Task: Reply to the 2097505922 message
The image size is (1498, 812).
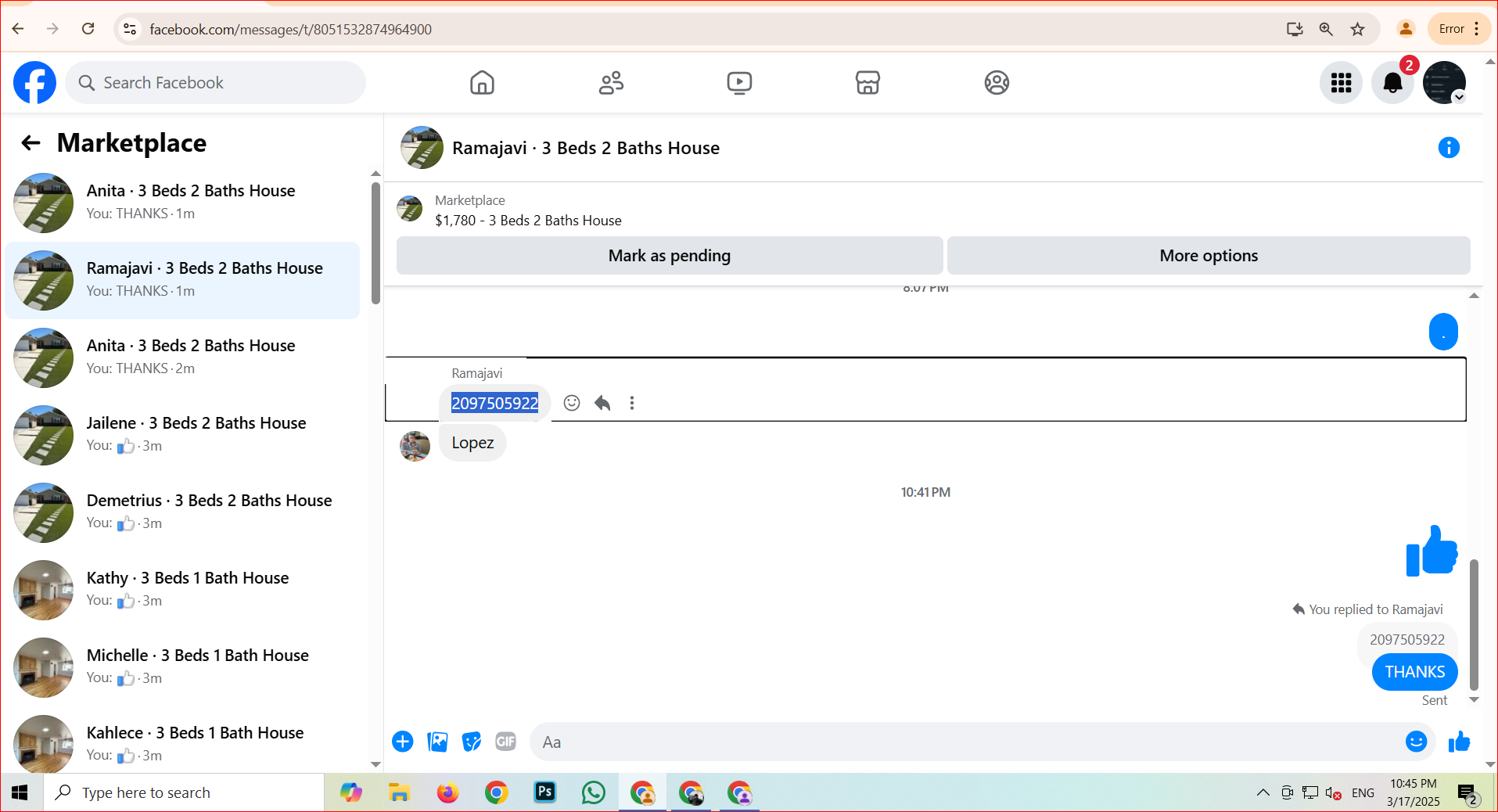Action: [x=602, y=403]
